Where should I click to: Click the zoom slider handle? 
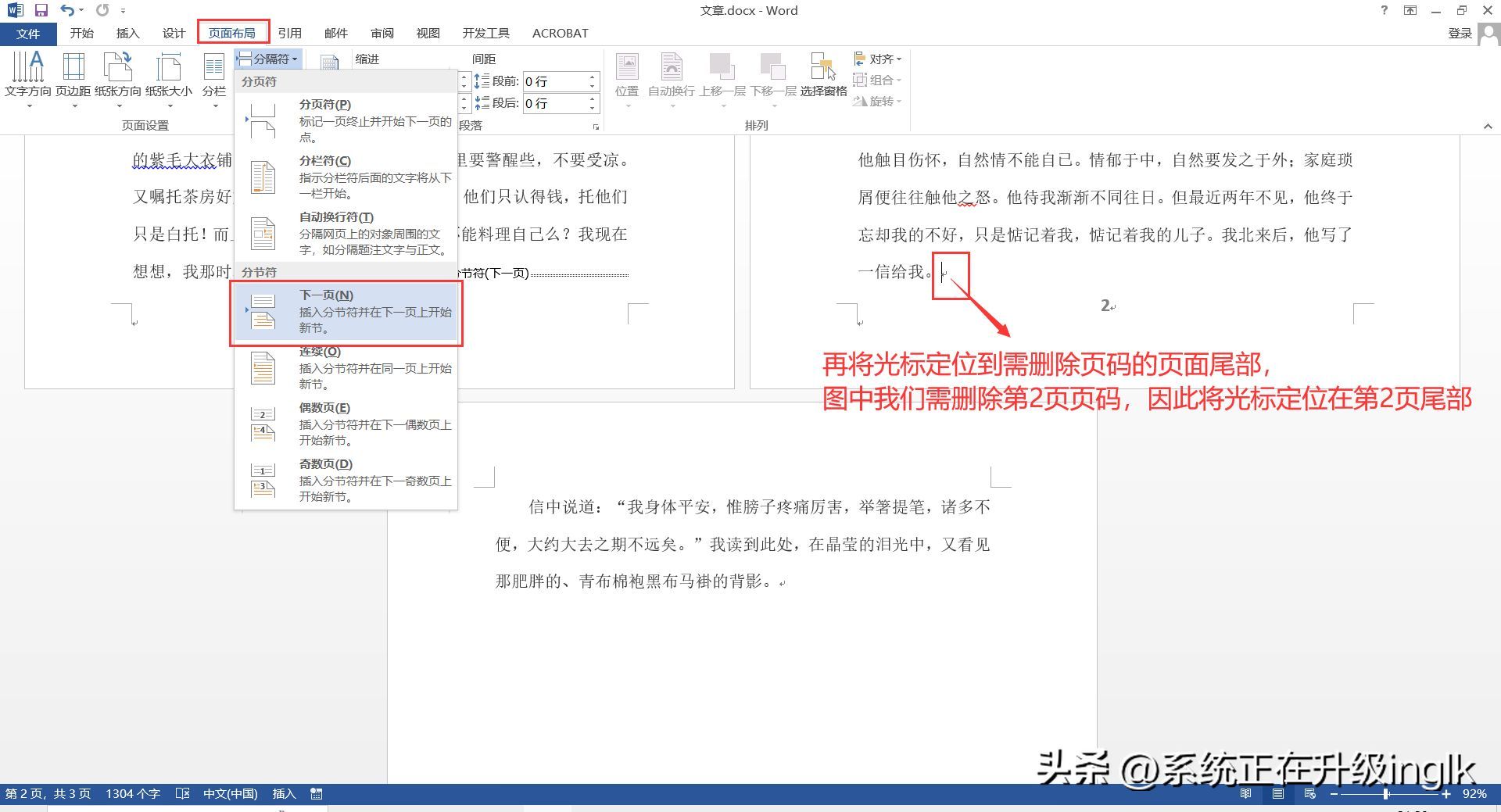point(1386,793)
